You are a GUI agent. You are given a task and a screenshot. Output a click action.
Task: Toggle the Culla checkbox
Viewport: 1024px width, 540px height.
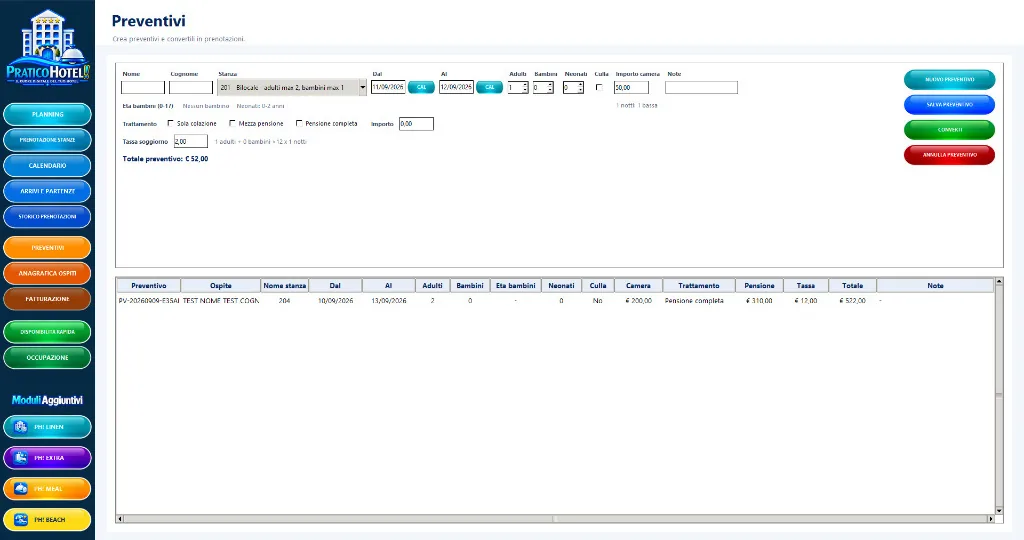[599, 87]
